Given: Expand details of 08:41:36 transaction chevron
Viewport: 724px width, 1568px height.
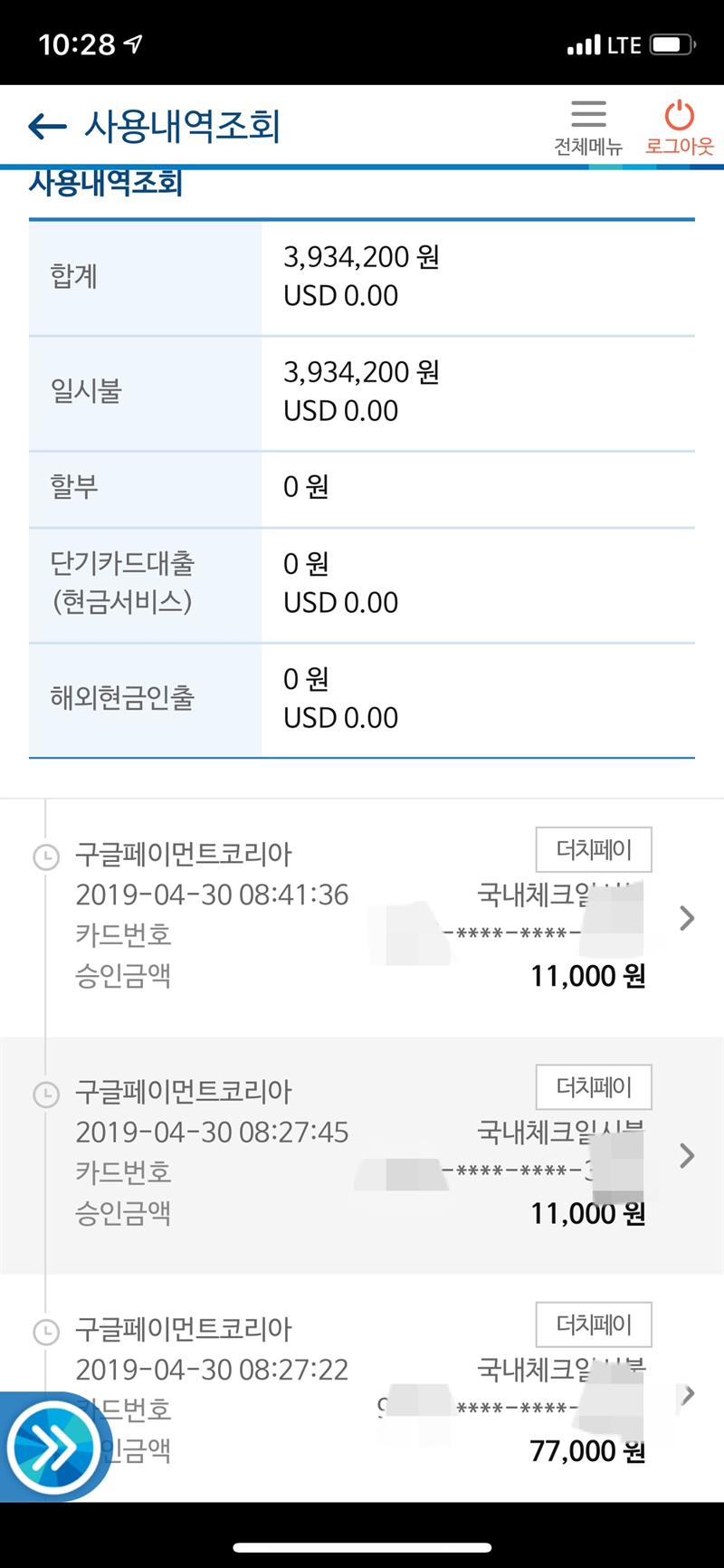Looking at the screenshot, I should [x=687, y=918].
